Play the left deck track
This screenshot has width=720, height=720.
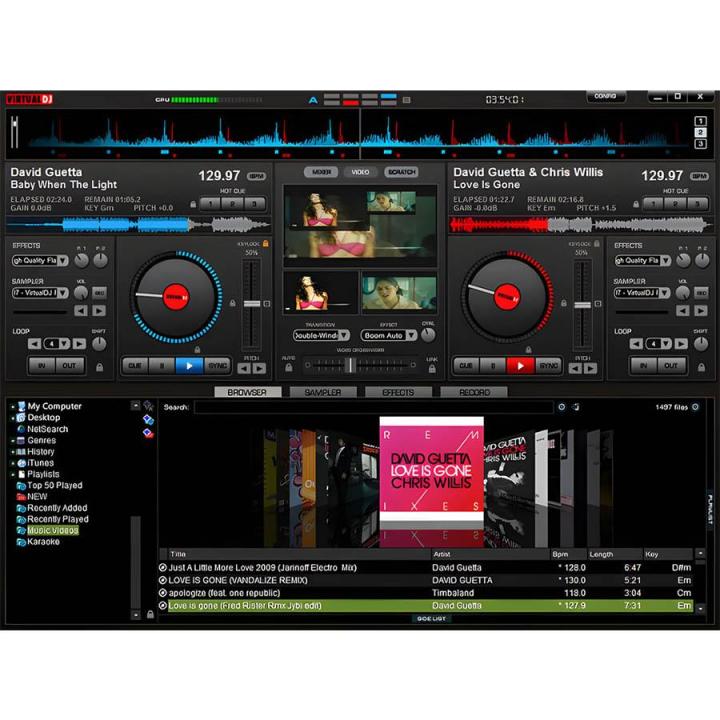[189, 366]
